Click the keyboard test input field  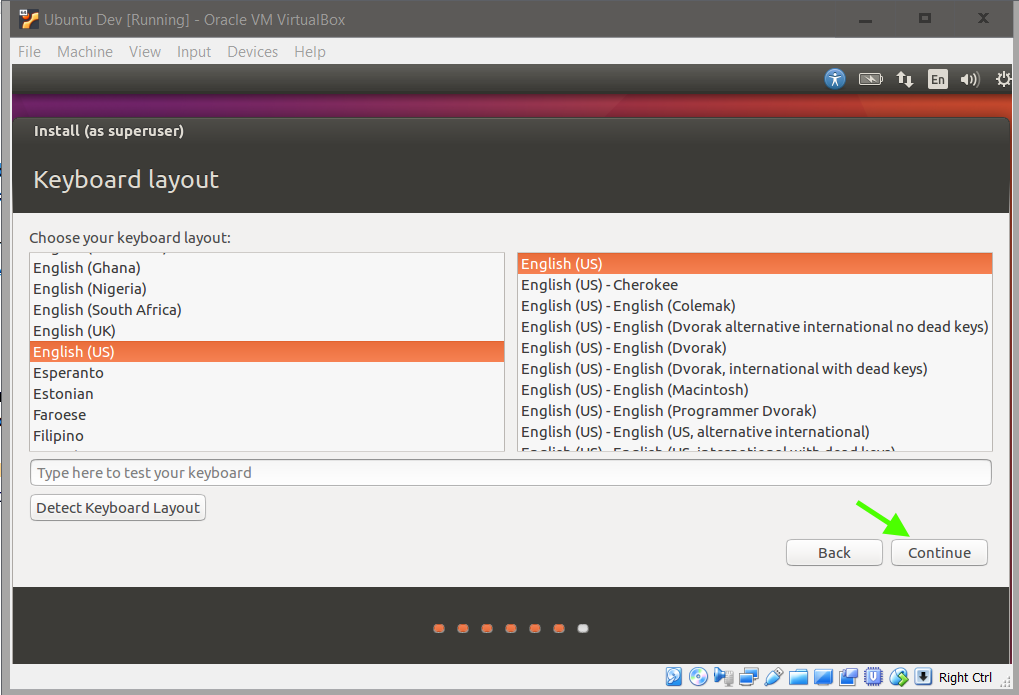pyautogui.click(x=510, y=473)
